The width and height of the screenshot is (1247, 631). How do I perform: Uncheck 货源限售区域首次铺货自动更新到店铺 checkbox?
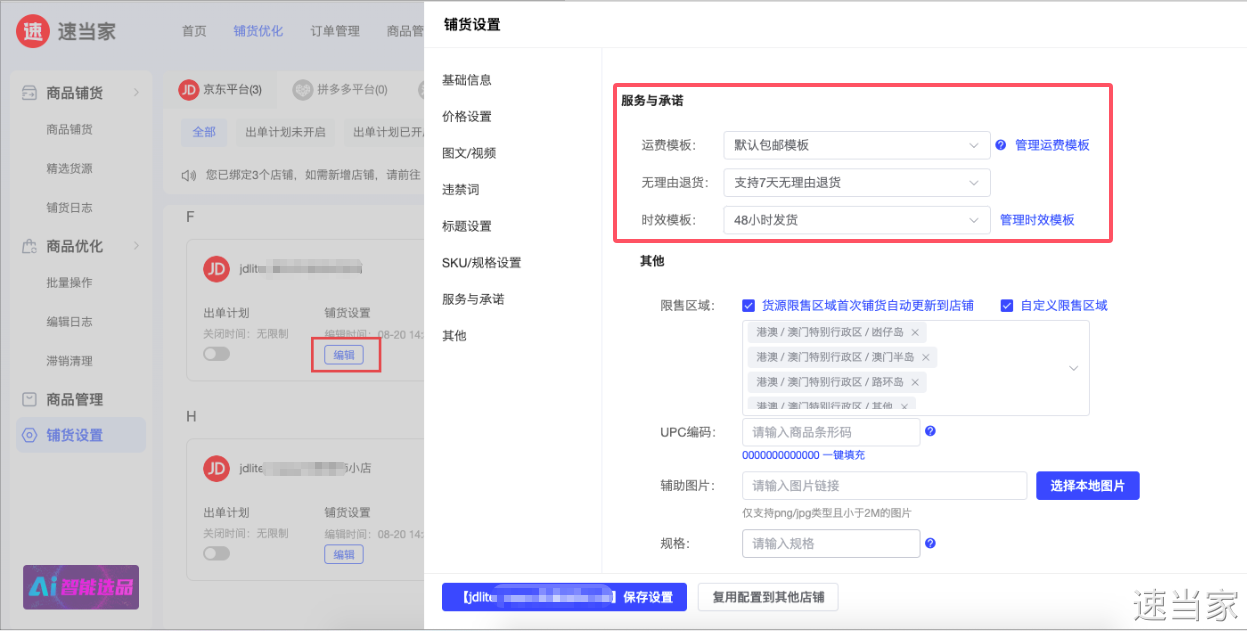click(749, 306)
